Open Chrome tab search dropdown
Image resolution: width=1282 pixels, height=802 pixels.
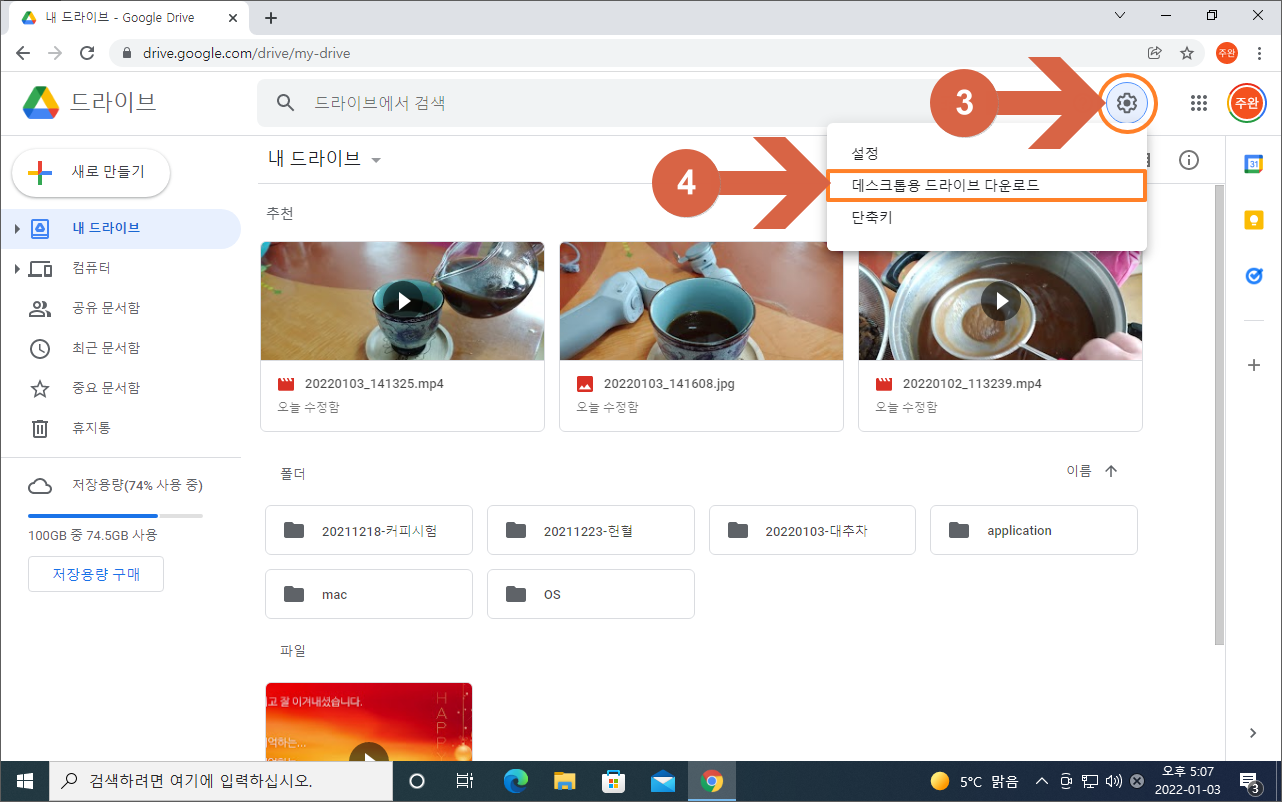click(x=1119, y=16)
